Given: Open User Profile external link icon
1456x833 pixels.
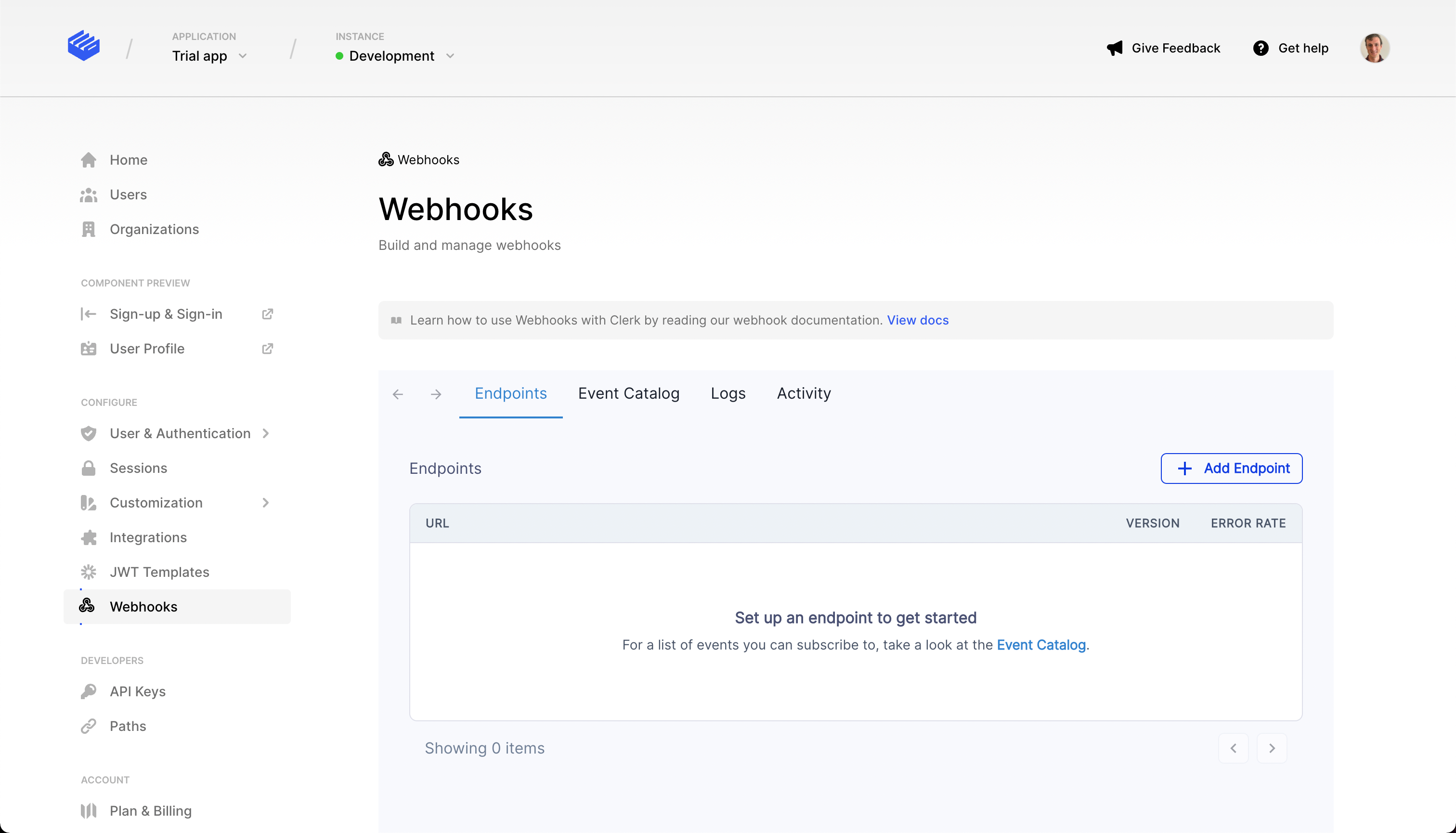Looking at the screenshot, I should pyautogui.click(x=267, y=349).
